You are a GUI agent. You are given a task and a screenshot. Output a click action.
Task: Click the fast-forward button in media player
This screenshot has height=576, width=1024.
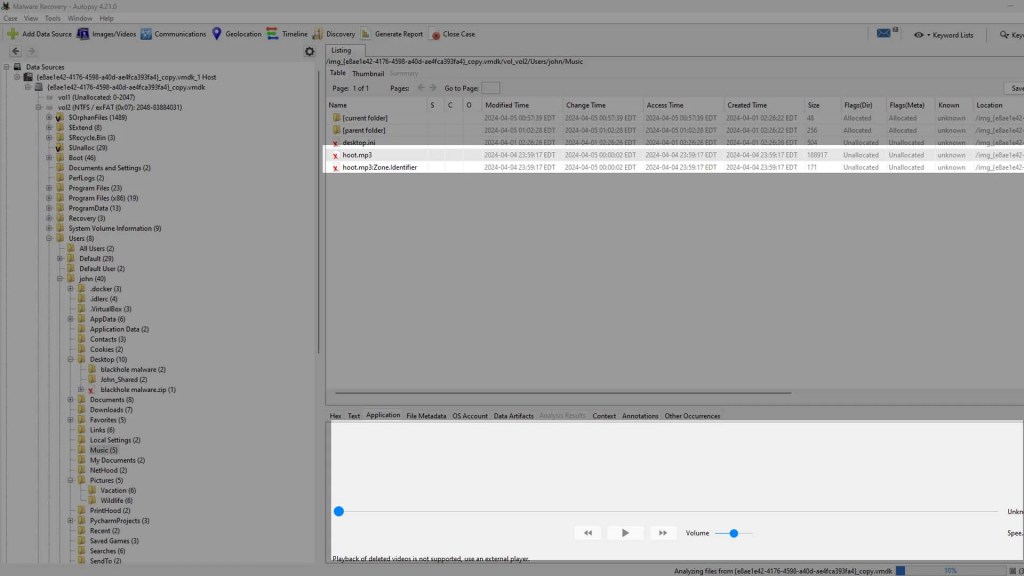click(662, 533)
